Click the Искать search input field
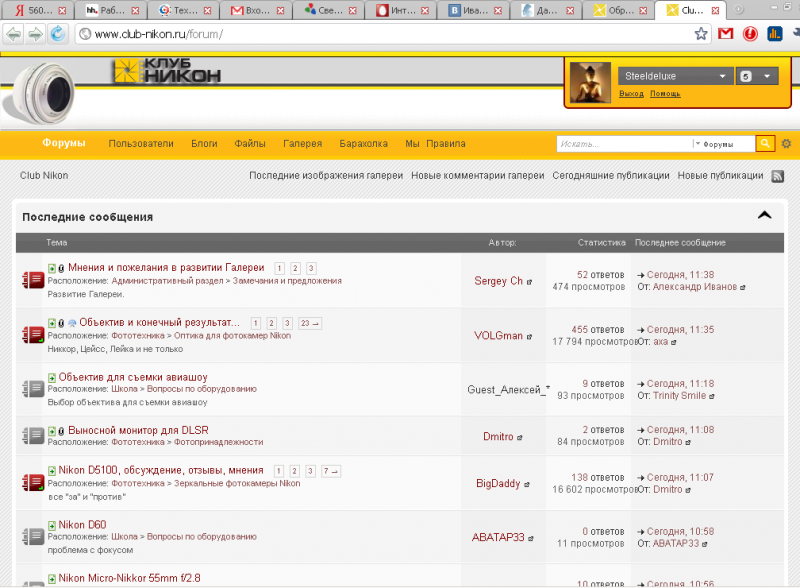The width and height of the screenshot is (800, 588). tap(624, 144)
